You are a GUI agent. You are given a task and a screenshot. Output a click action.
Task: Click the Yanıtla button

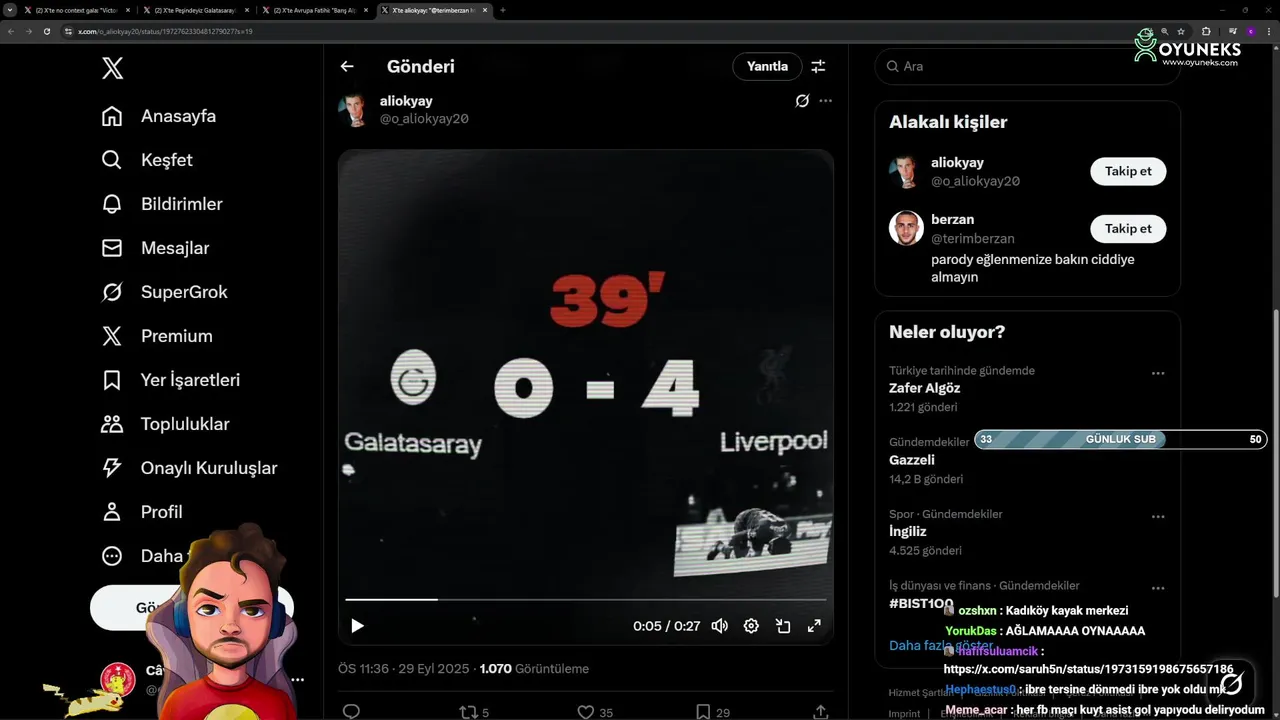(x=768, y=66)
